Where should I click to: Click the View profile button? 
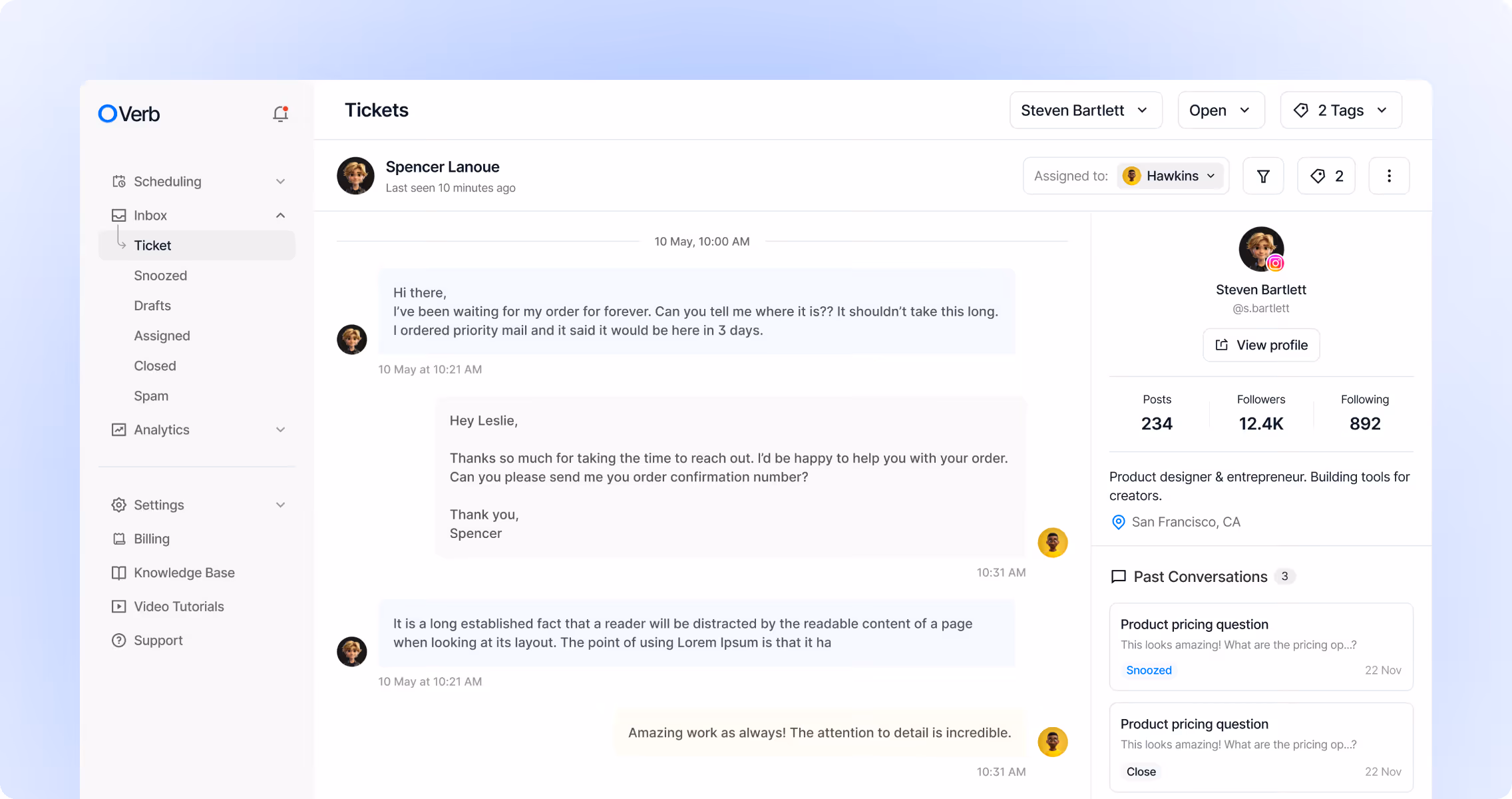tap(1261, 345)
